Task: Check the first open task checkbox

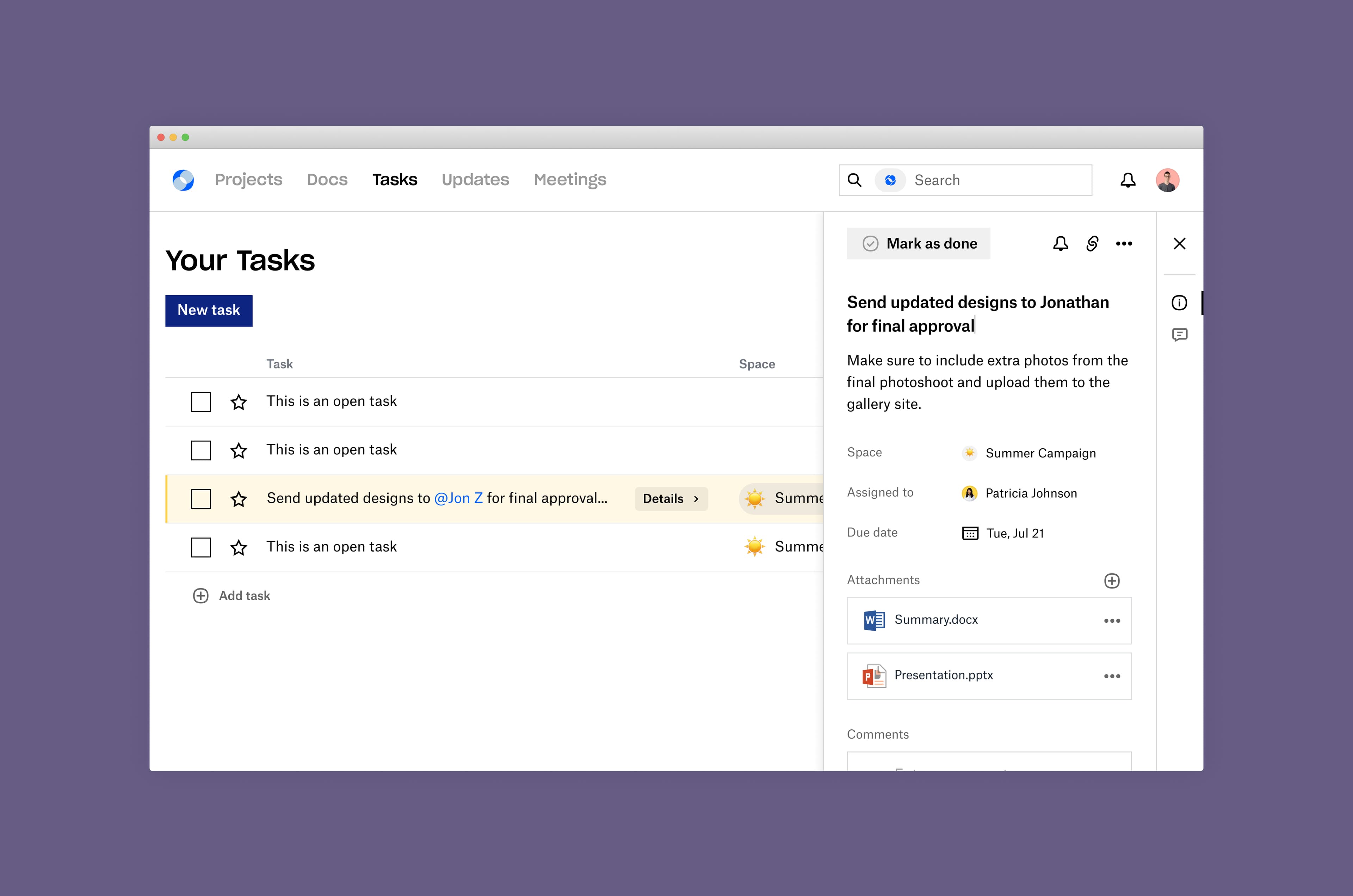Action: click(200, 402)
